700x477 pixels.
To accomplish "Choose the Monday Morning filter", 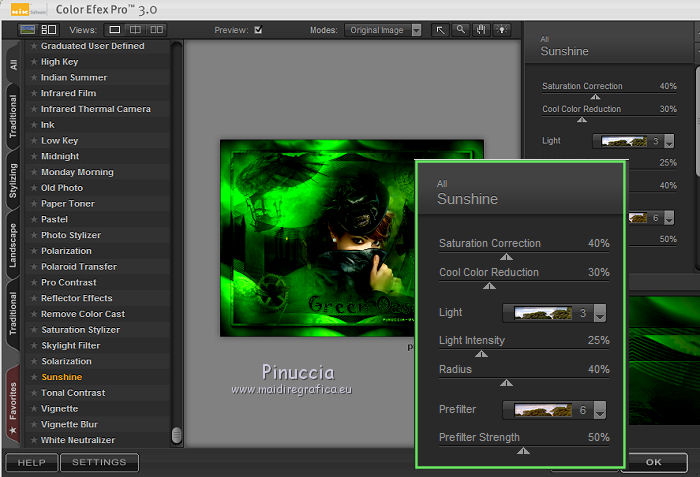I will [77, 172].
